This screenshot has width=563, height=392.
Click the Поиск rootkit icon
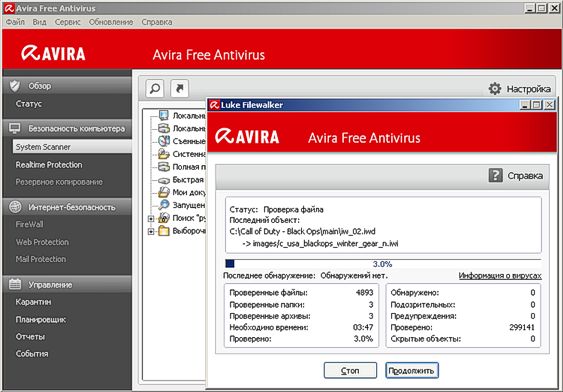pyautogui.click(x=164, y=218)
